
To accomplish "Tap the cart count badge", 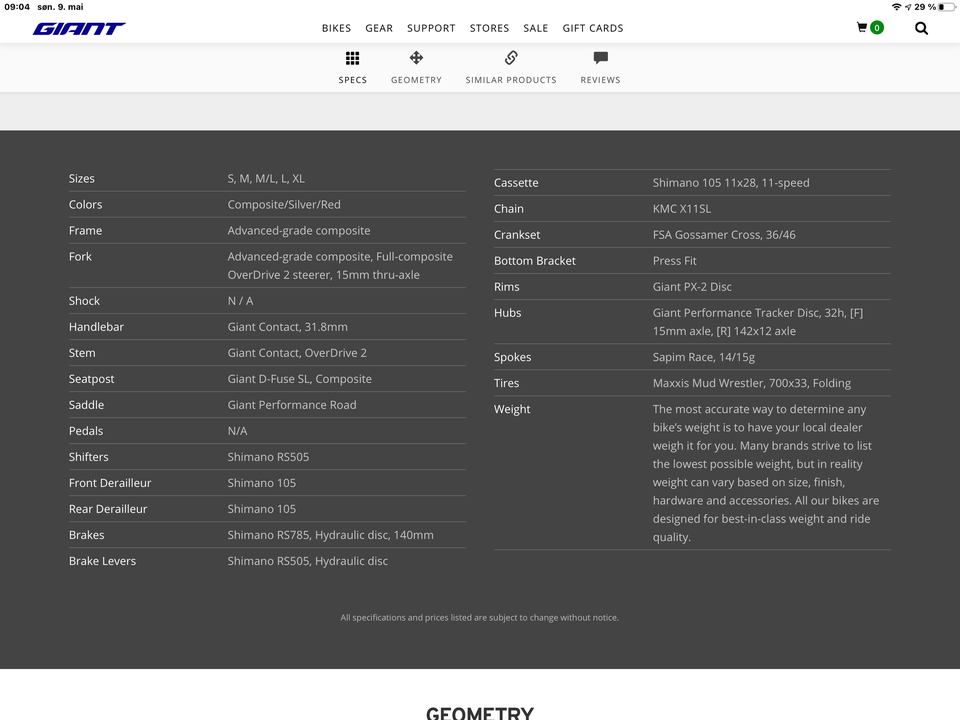I will [877, 28].
